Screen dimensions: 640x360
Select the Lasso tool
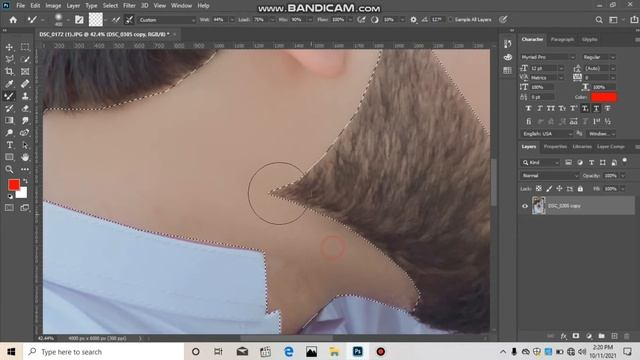(9, 60)
